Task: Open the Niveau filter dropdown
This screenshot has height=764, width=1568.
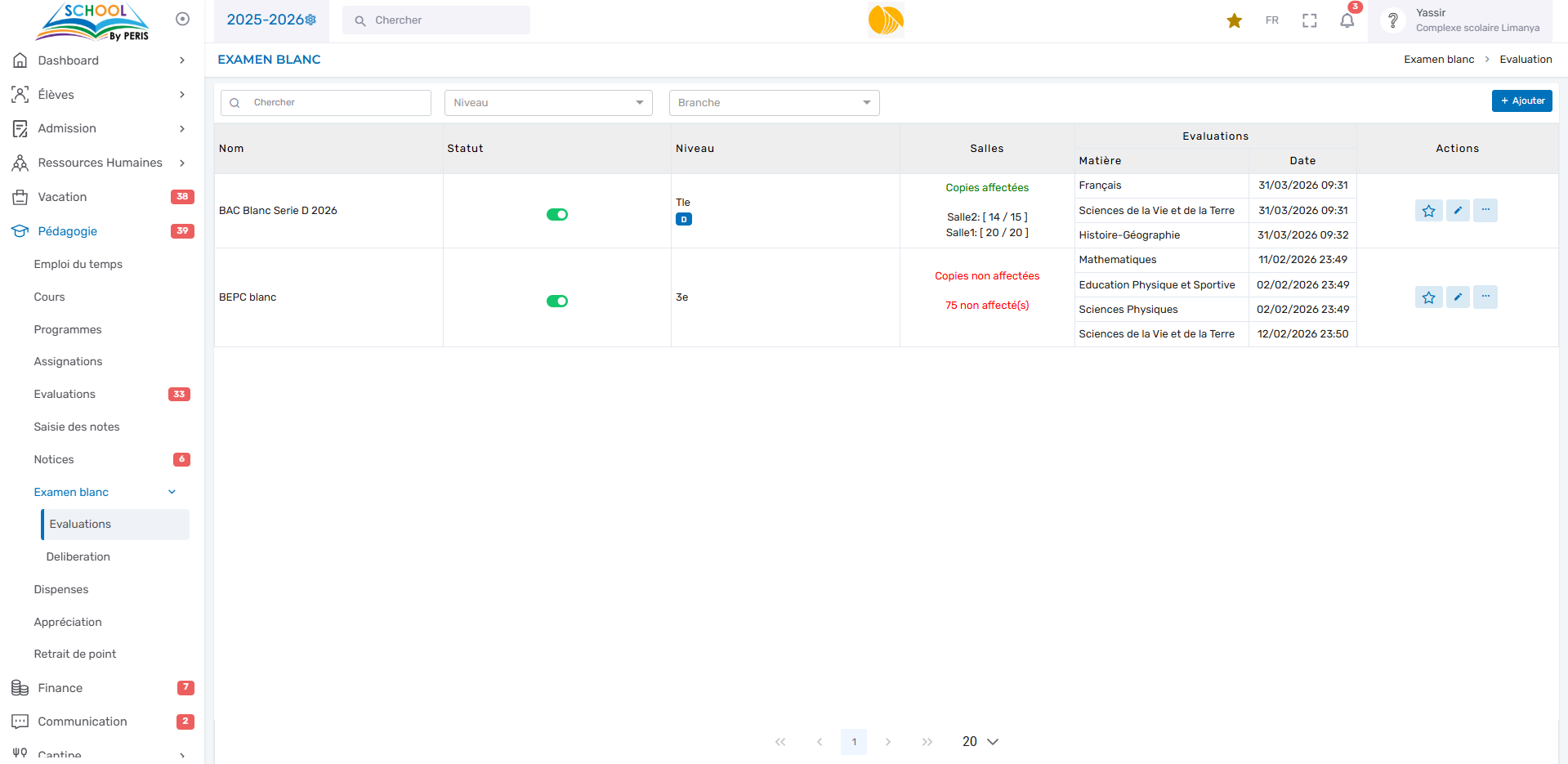Action: (548, 103)
